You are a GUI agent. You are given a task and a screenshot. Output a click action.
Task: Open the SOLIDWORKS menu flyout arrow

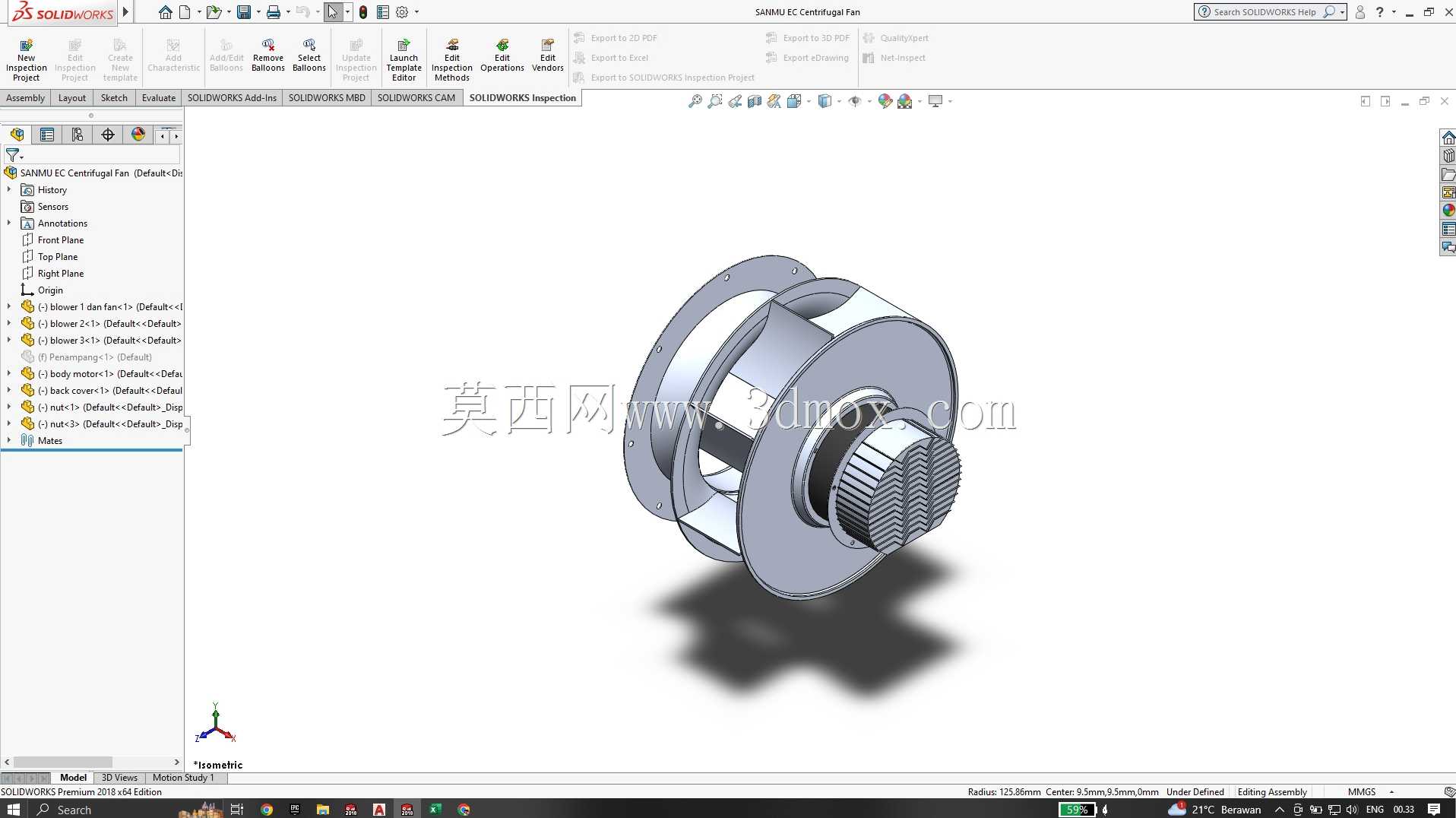click(x=126, y=11)
